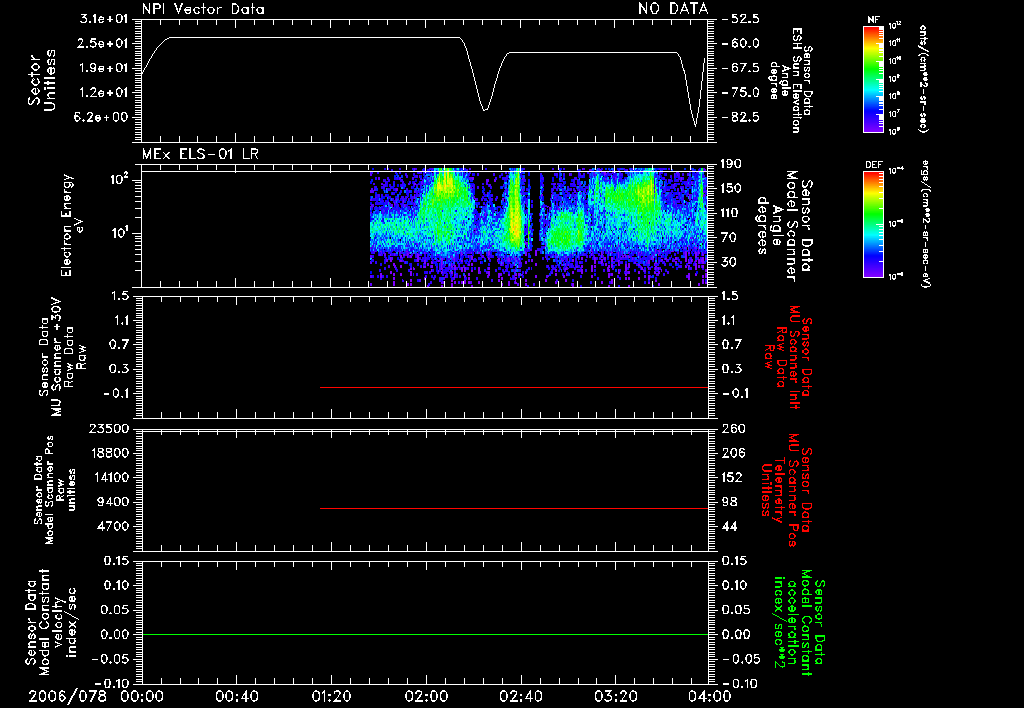Click the red MU Scanner Raw Data line

point(514,387)
